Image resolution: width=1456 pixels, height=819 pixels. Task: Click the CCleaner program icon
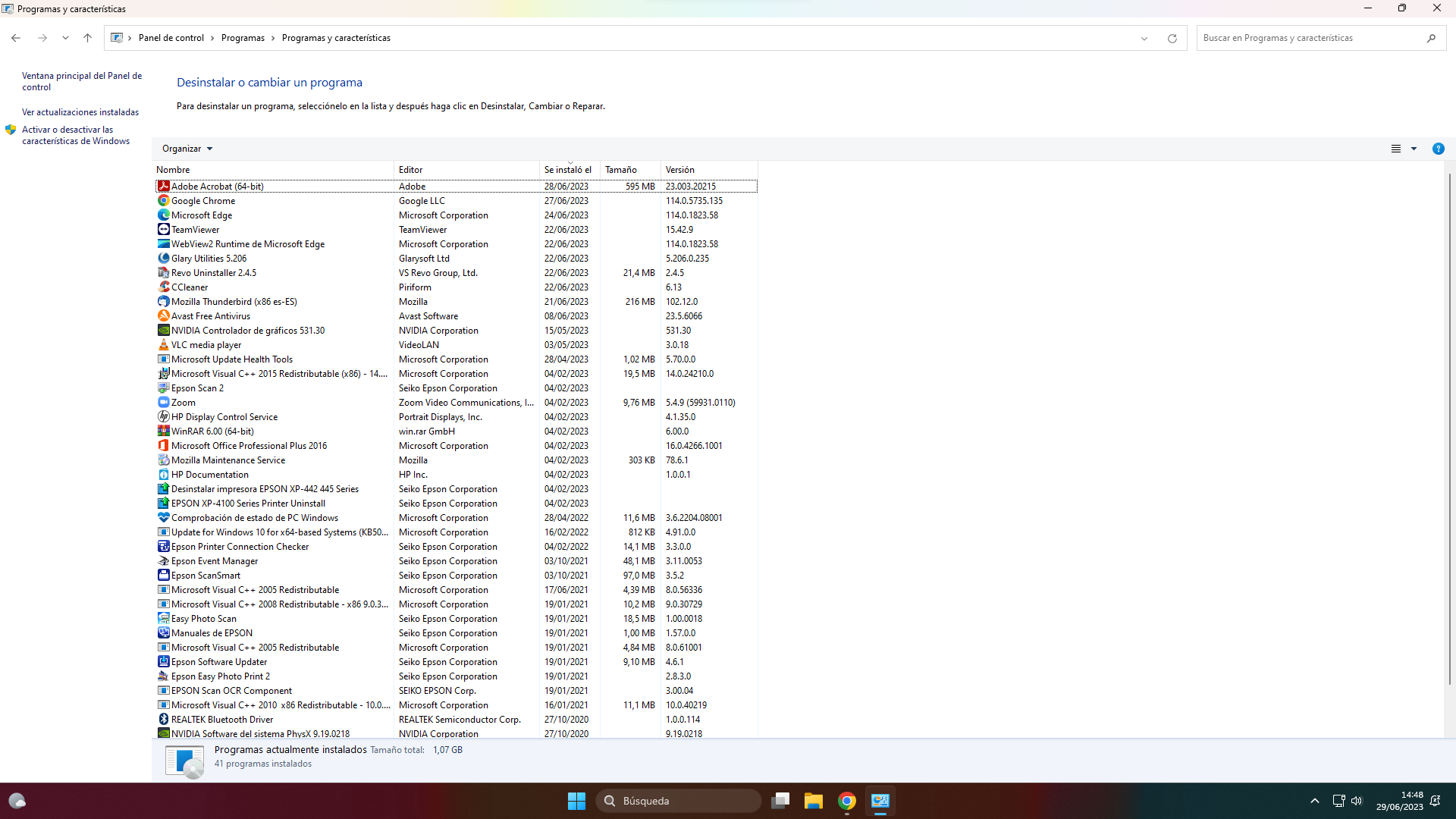[163, 287]
